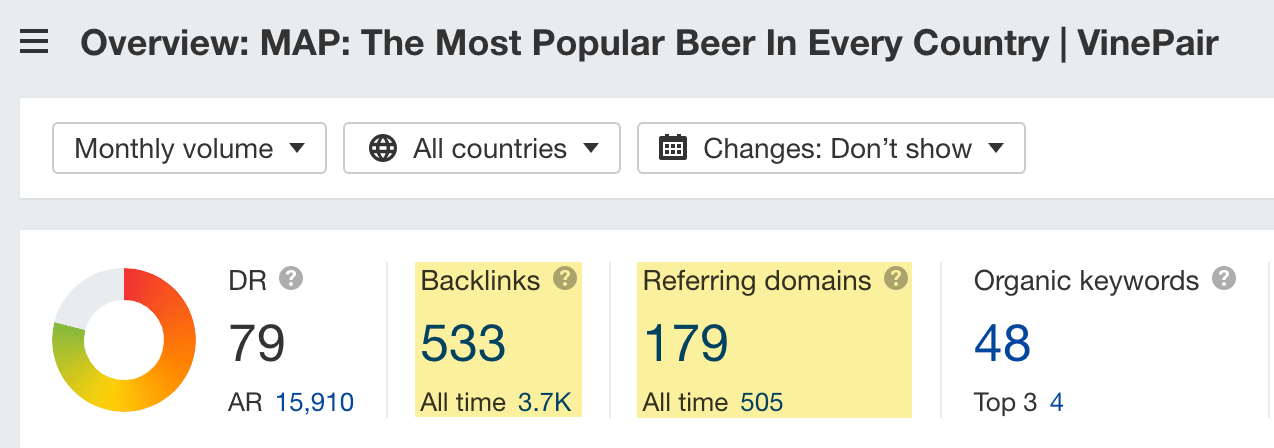Click the Referring domains help icon
Viewport: 1274px width, 448px height.
click(x=896, y=279)
